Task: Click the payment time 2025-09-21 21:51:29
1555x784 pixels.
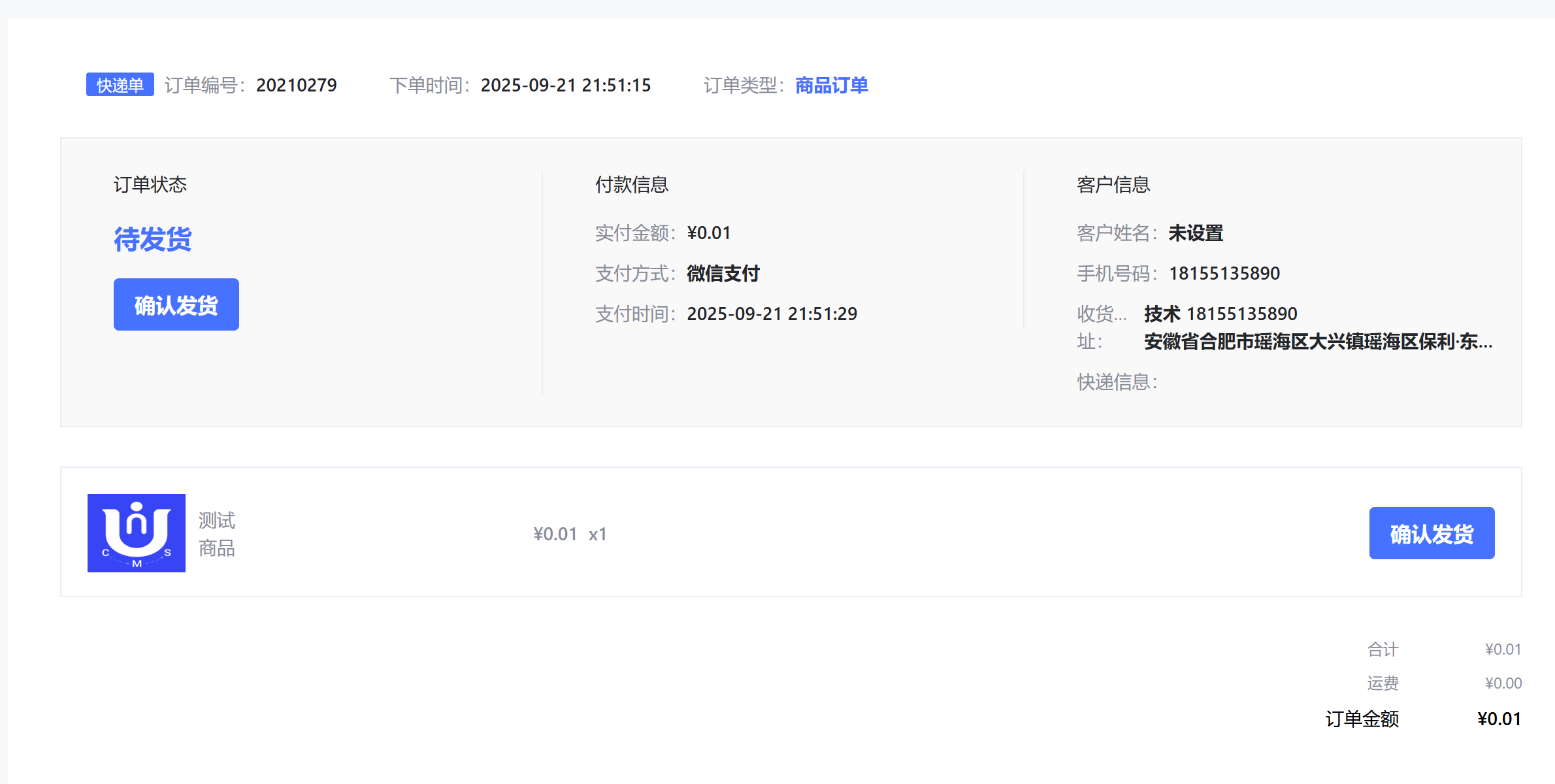Action: click(x=772, y=314)
